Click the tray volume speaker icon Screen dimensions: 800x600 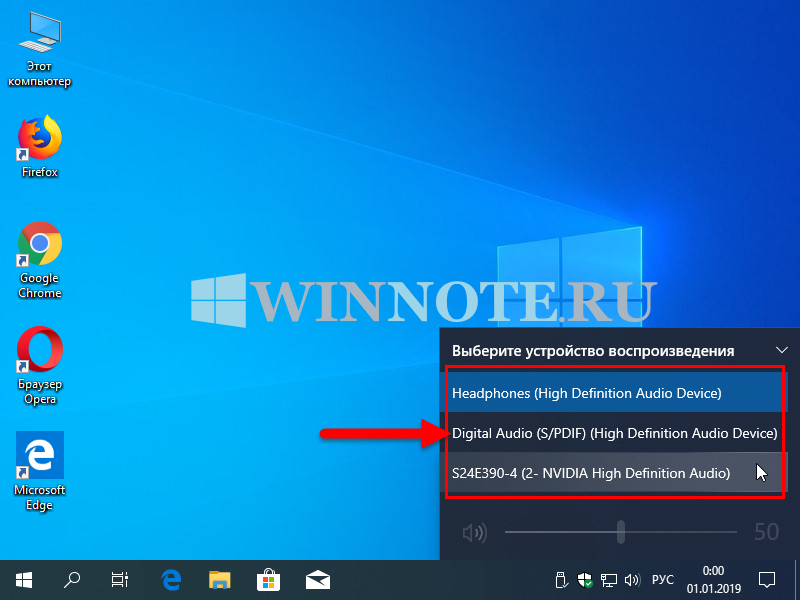click(631, 579)
